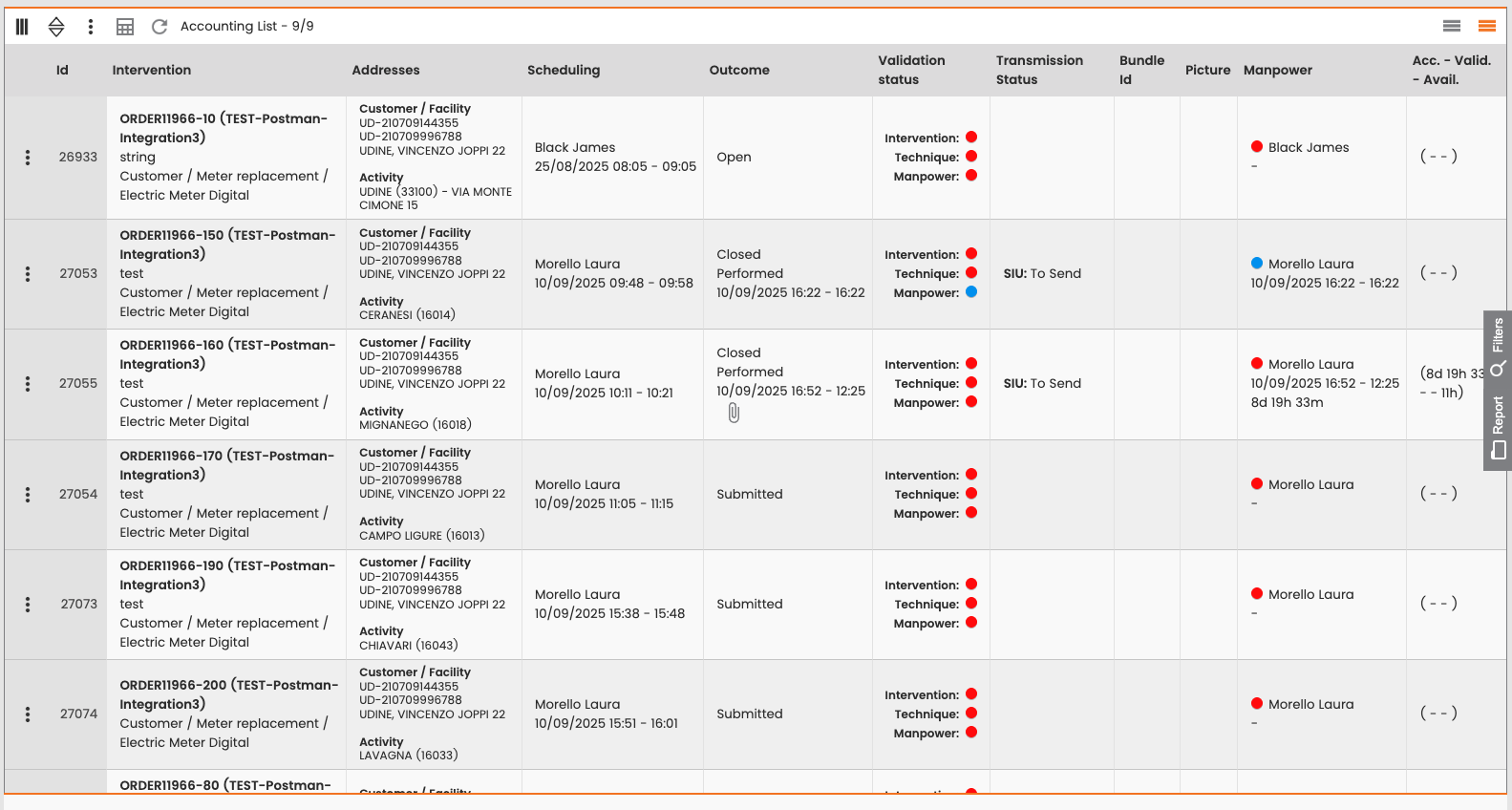The image size is (1512, 810).
Task: Click Id cell 27073
Action: point(79,605)
